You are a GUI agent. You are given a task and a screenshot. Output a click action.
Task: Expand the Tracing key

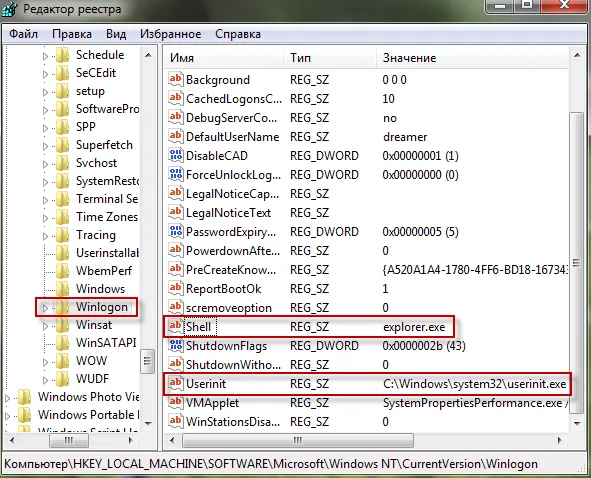click(45, 236)
